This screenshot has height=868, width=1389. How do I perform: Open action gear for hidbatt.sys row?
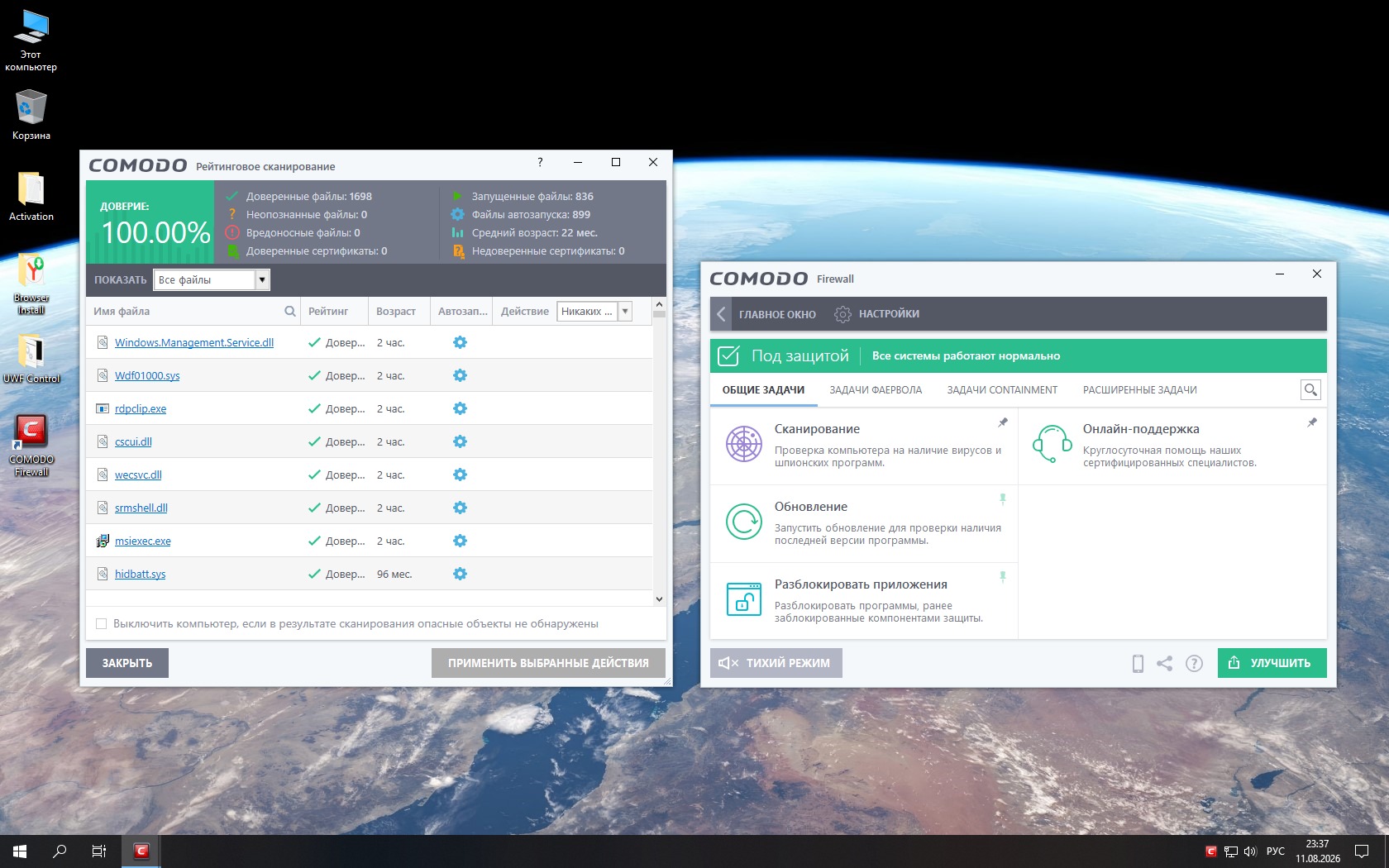point(461,574)
